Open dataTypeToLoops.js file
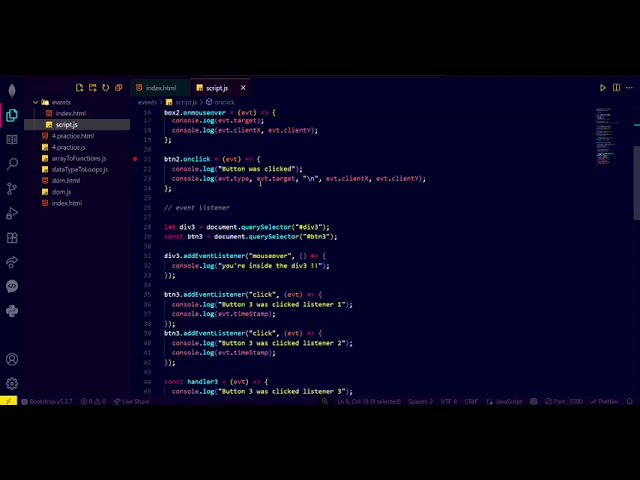 (x=80, y=169)
